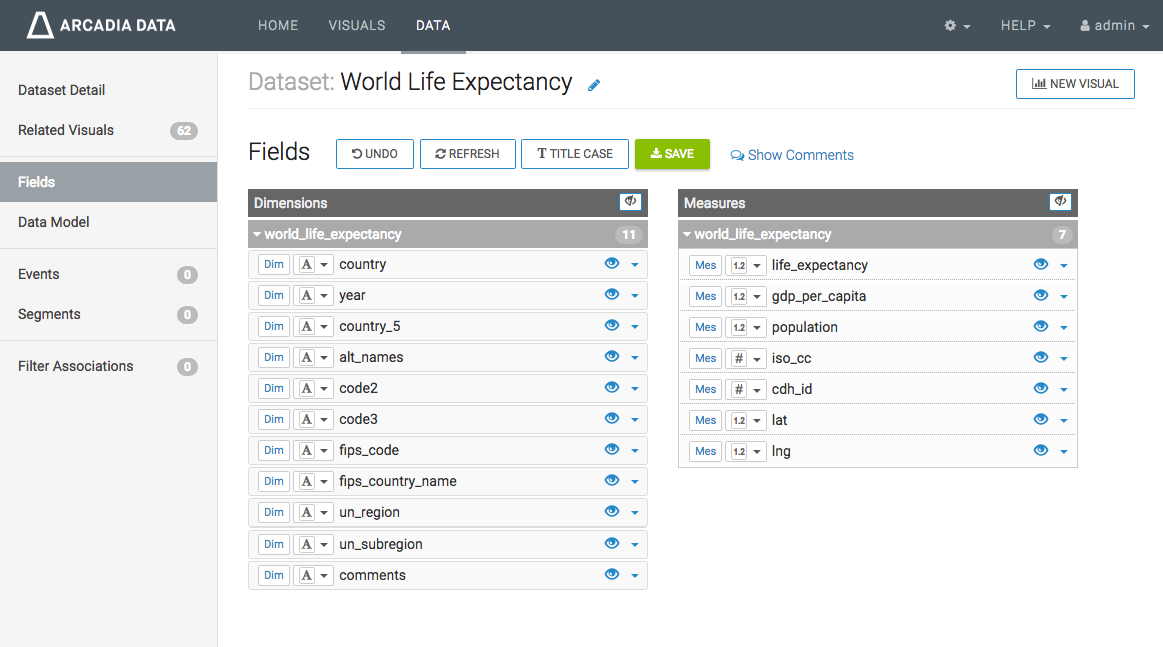Click the Dim badge next to country
The height and width of the screenshot is (647, 1163).
coord(274,265)
